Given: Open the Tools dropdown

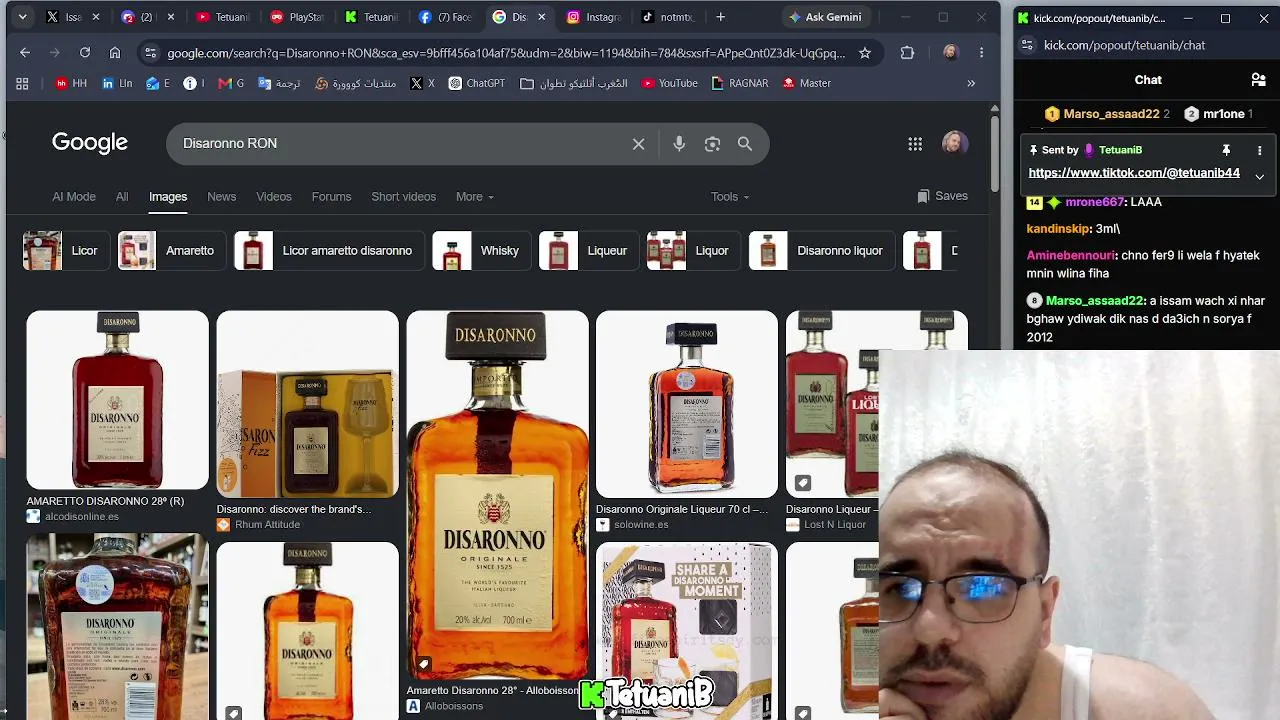Looking at the screenshot, I should pos(730,197).
